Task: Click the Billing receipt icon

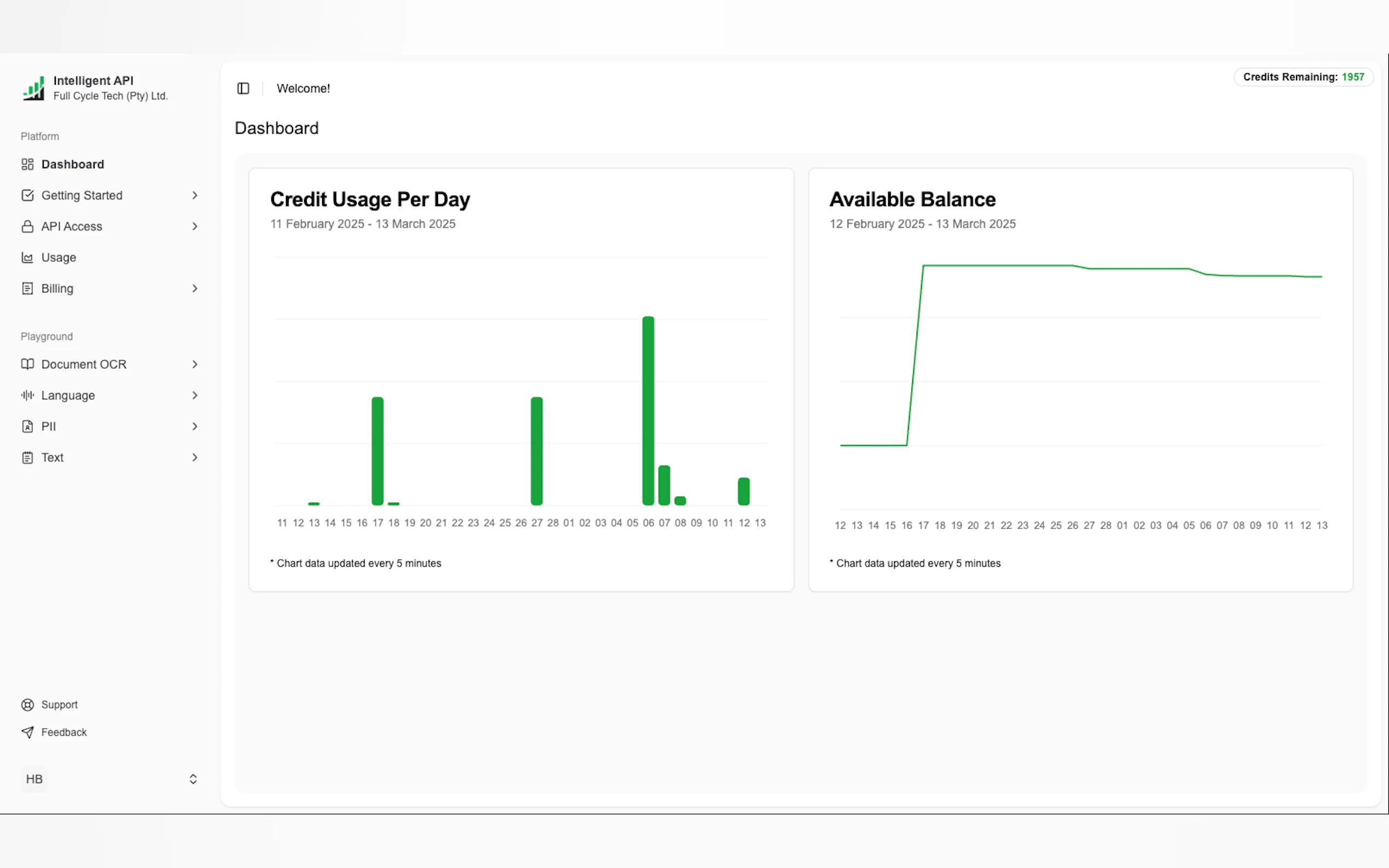Action: pyautogui.click(x=27, y=288)
